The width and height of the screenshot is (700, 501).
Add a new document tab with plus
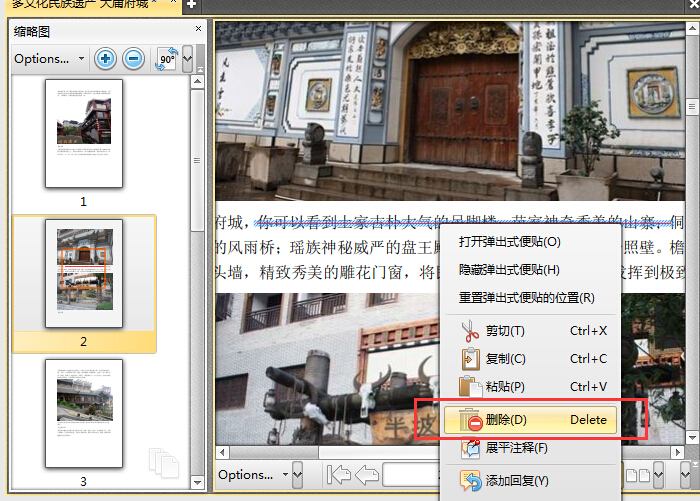coord(192,4)
